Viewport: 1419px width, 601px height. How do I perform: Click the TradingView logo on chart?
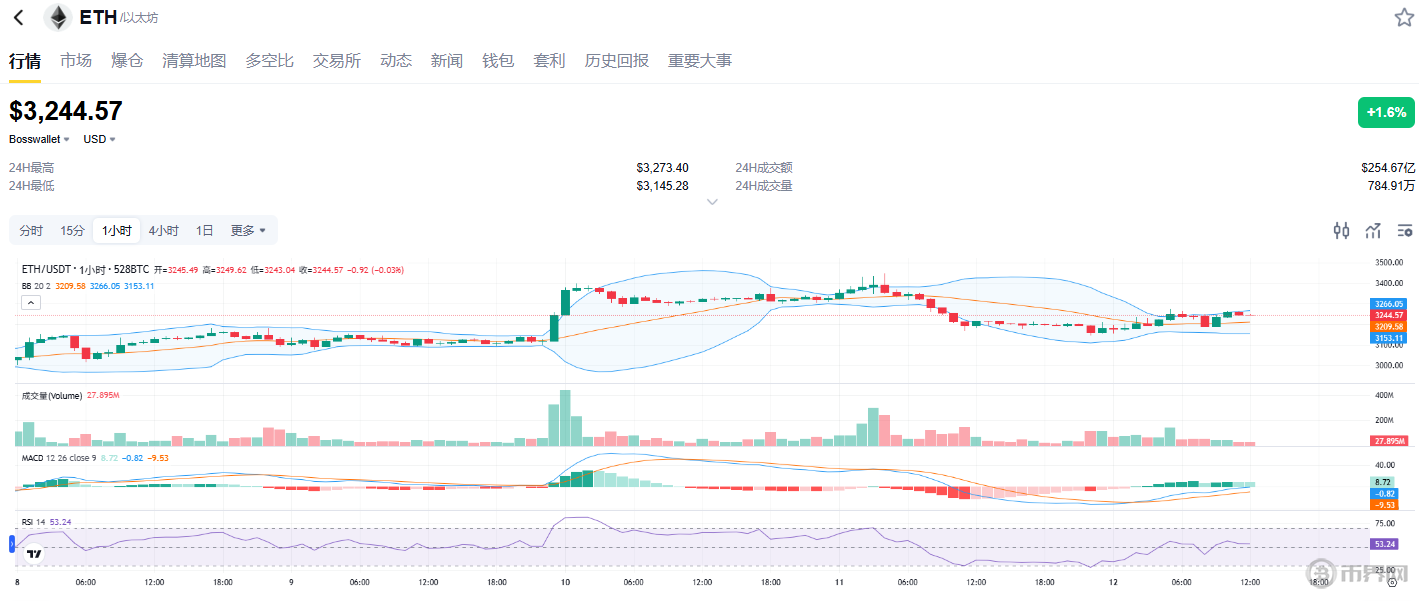(x=34, y=553)
